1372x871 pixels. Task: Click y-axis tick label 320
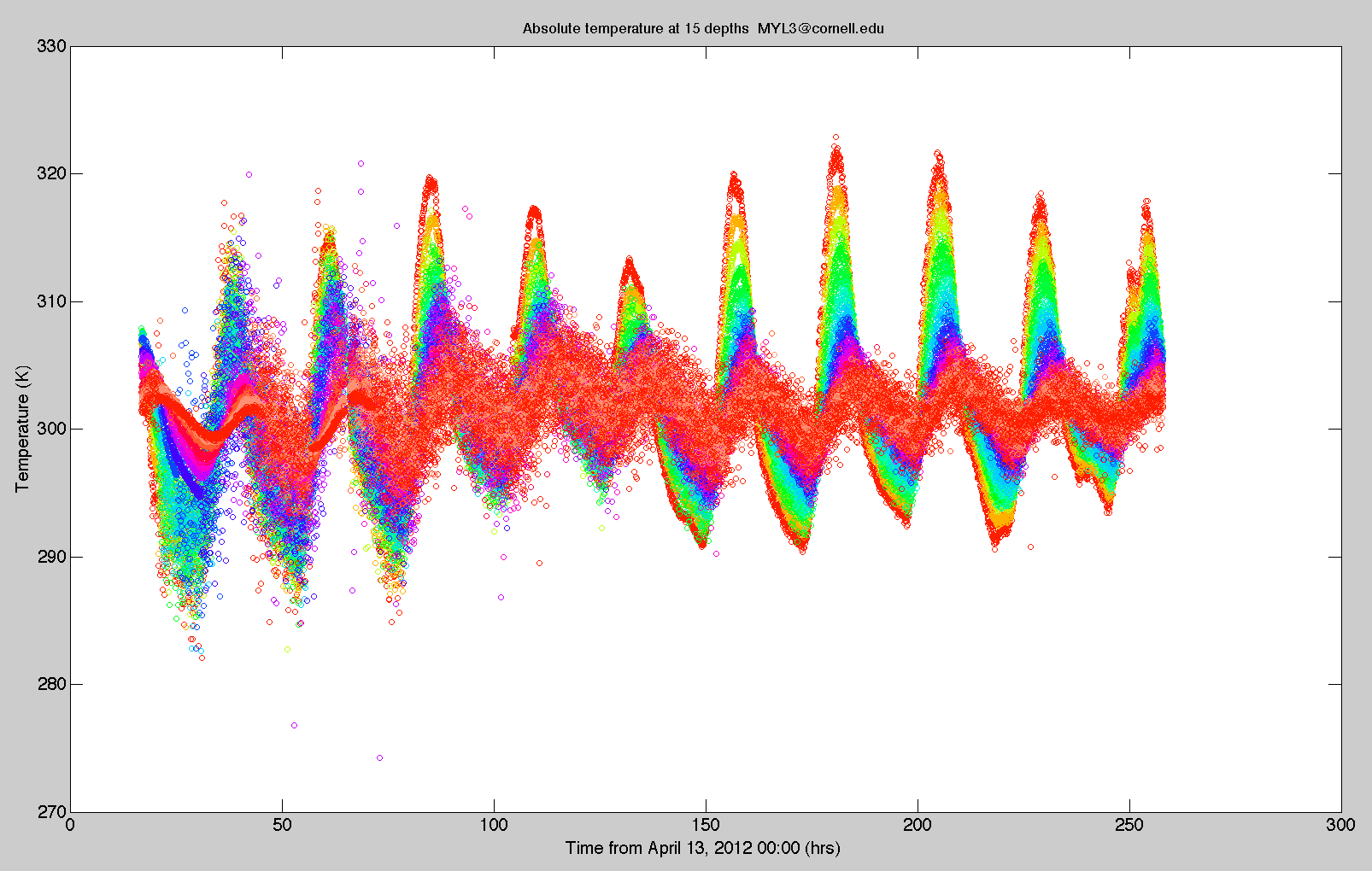click(51, 173)
